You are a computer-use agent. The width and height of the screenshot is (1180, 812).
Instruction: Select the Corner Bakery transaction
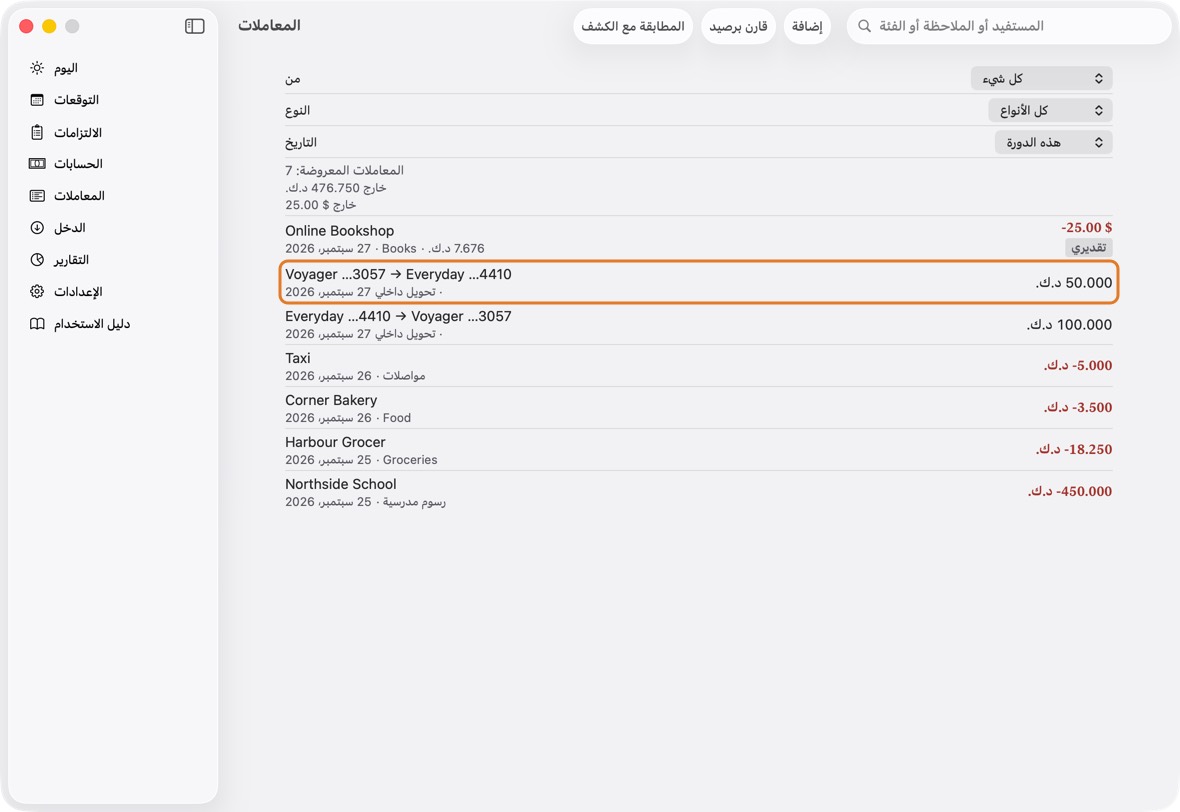tap(698, 409)
